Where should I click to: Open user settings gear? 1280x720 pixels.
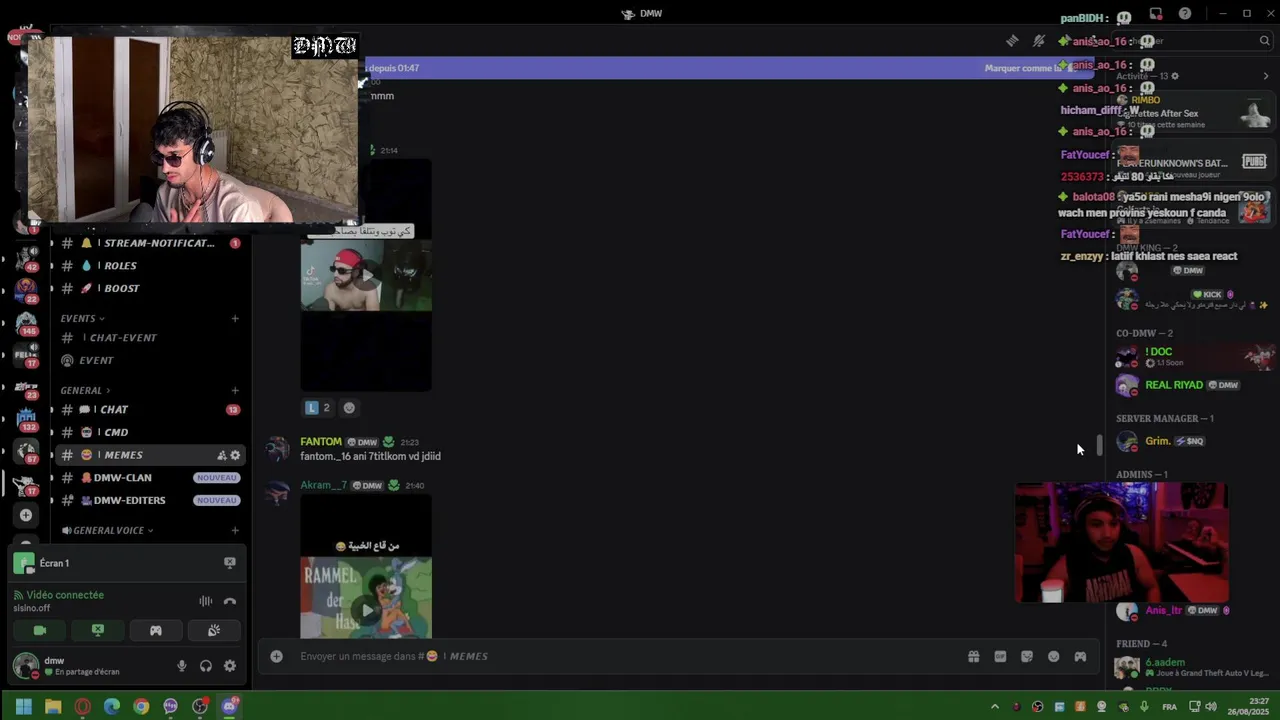point(230,666)
